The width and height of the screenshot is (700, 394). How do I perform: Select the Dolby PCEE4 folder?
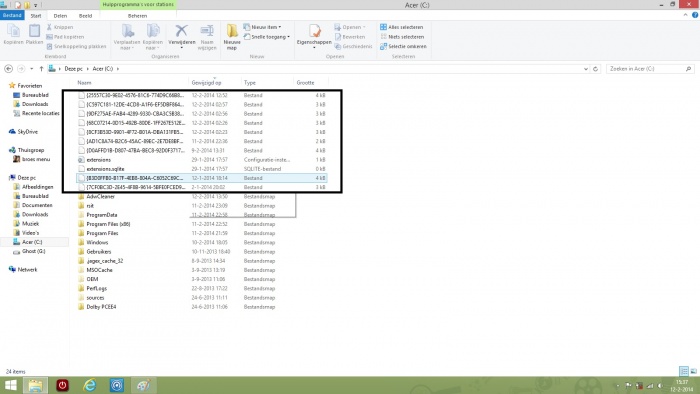[101, 307]
